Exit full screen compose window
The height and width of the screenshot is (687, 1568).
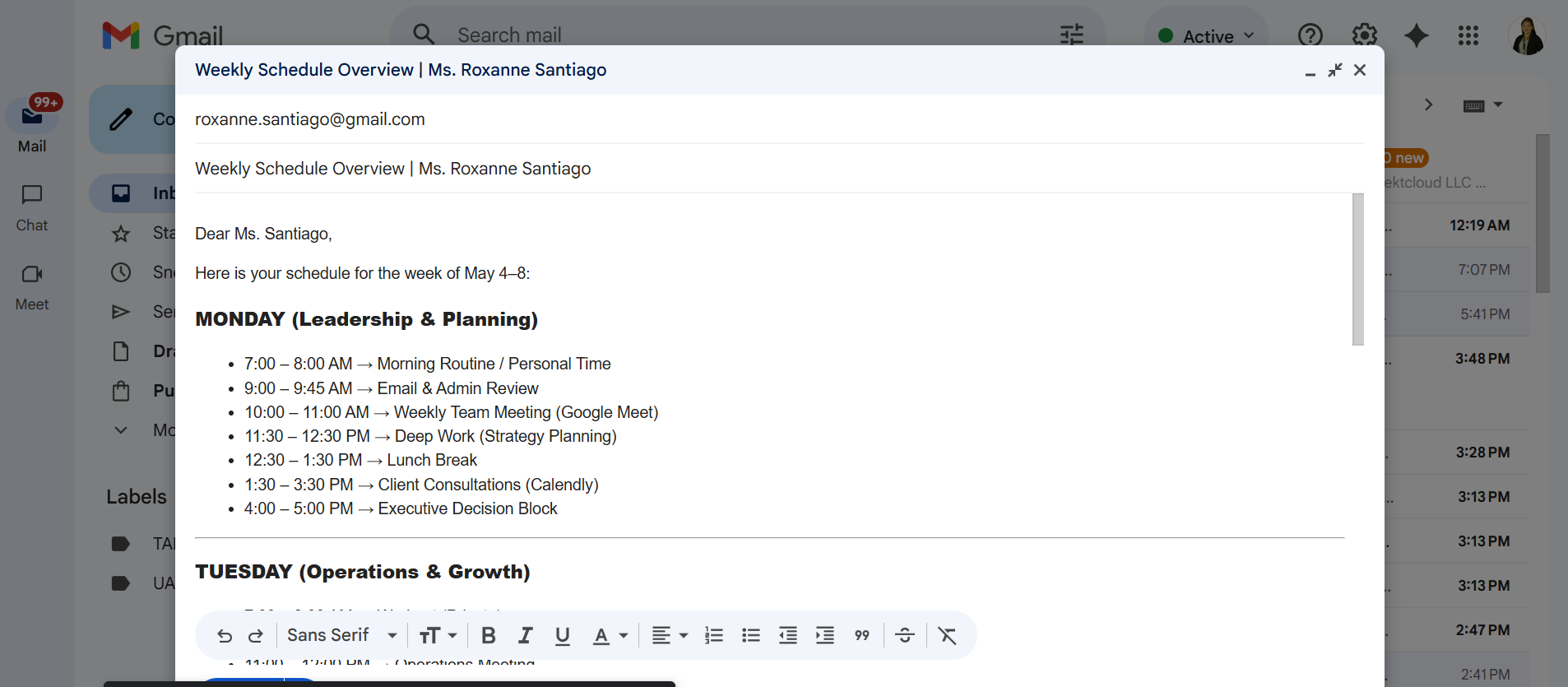(1335, 70)
